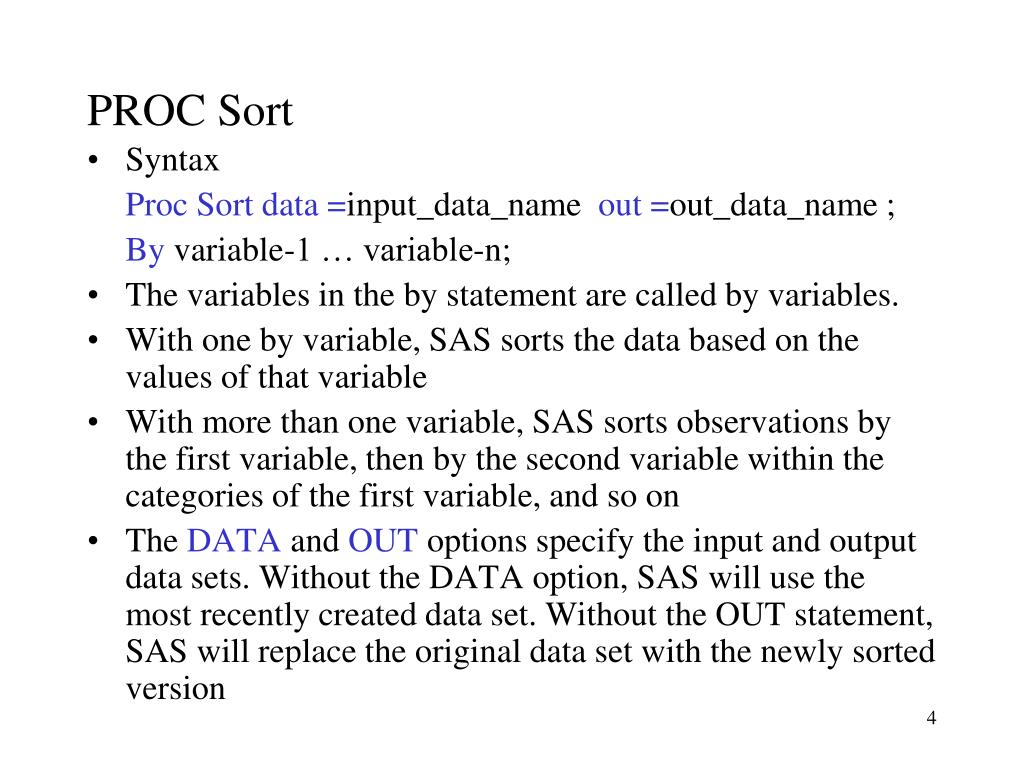Screen dimensions: 1024x768
Task: Click variable-1 in the By statement
Action: pyautogui.click(x=242, y=250)
